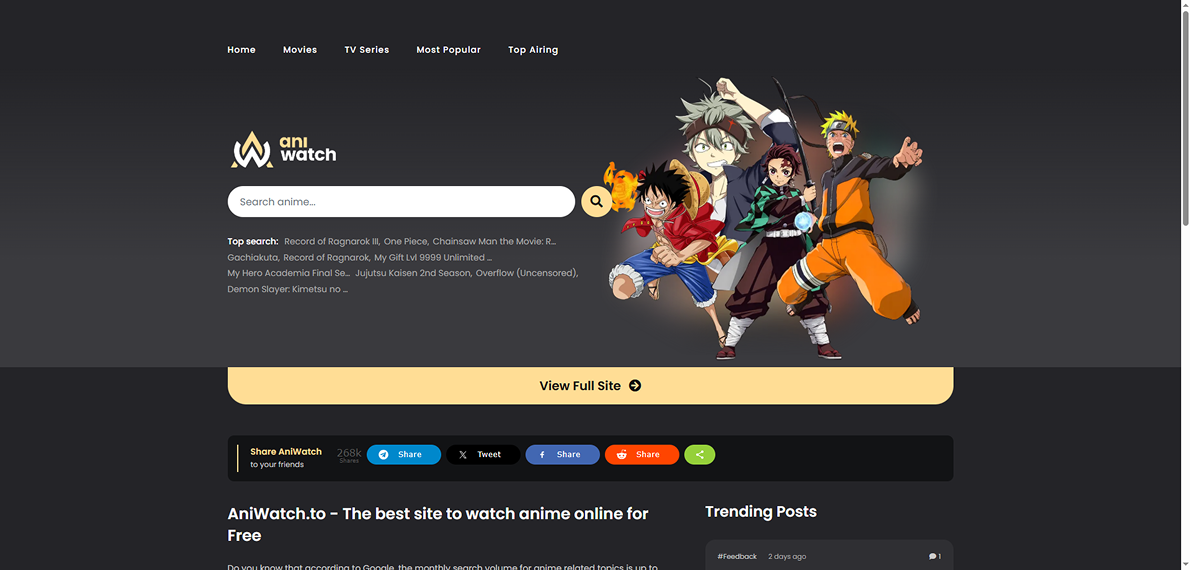Open the green more-sharing options button
Viewport: 1190px width, 570px height.
700,455
